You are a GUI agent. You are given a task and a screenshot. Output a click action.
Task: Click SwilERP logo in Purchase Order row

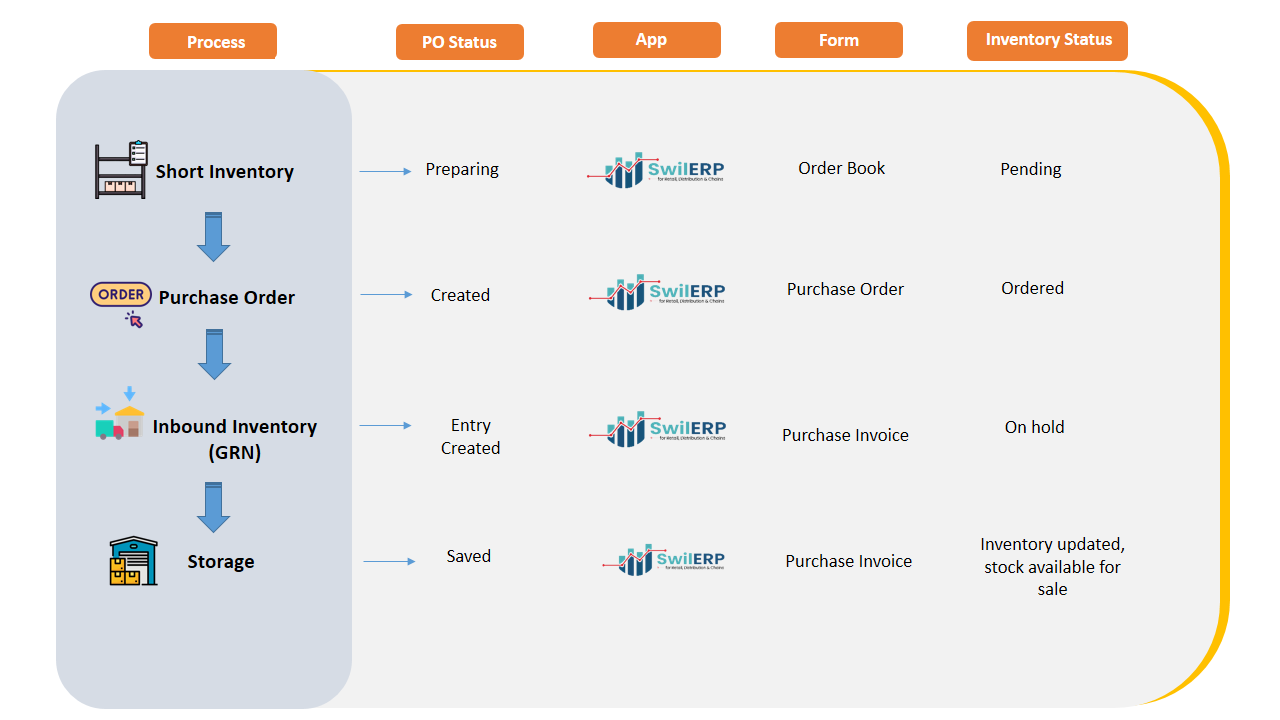[x=657, y=292]
